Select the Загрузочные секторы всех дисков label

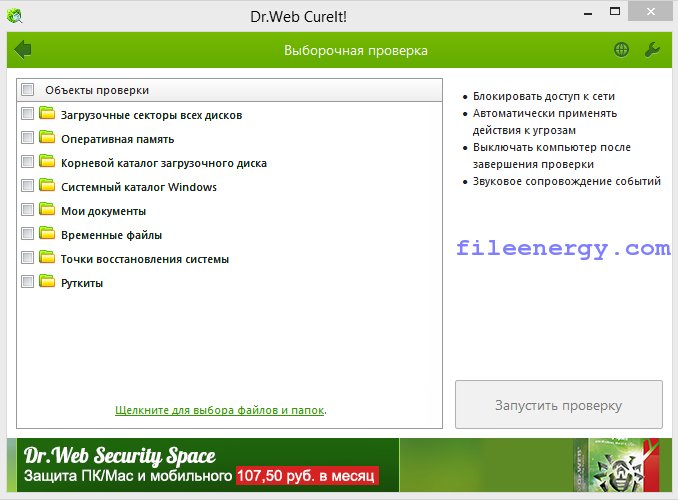click(x=151, y=115)
